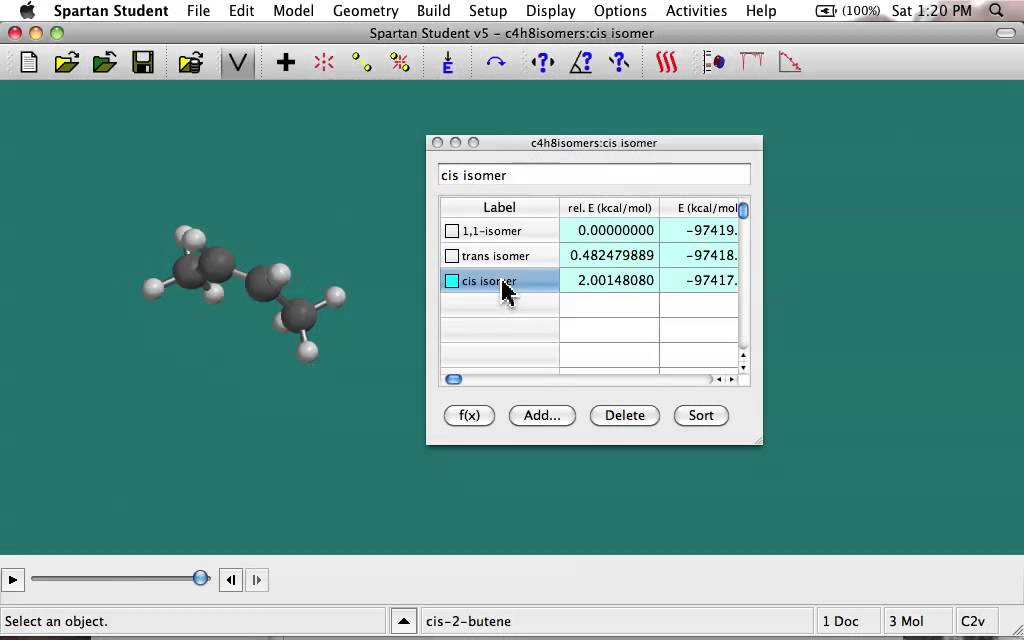Open the Options menu
1024x640 pixels.
[x=620, y=10]
